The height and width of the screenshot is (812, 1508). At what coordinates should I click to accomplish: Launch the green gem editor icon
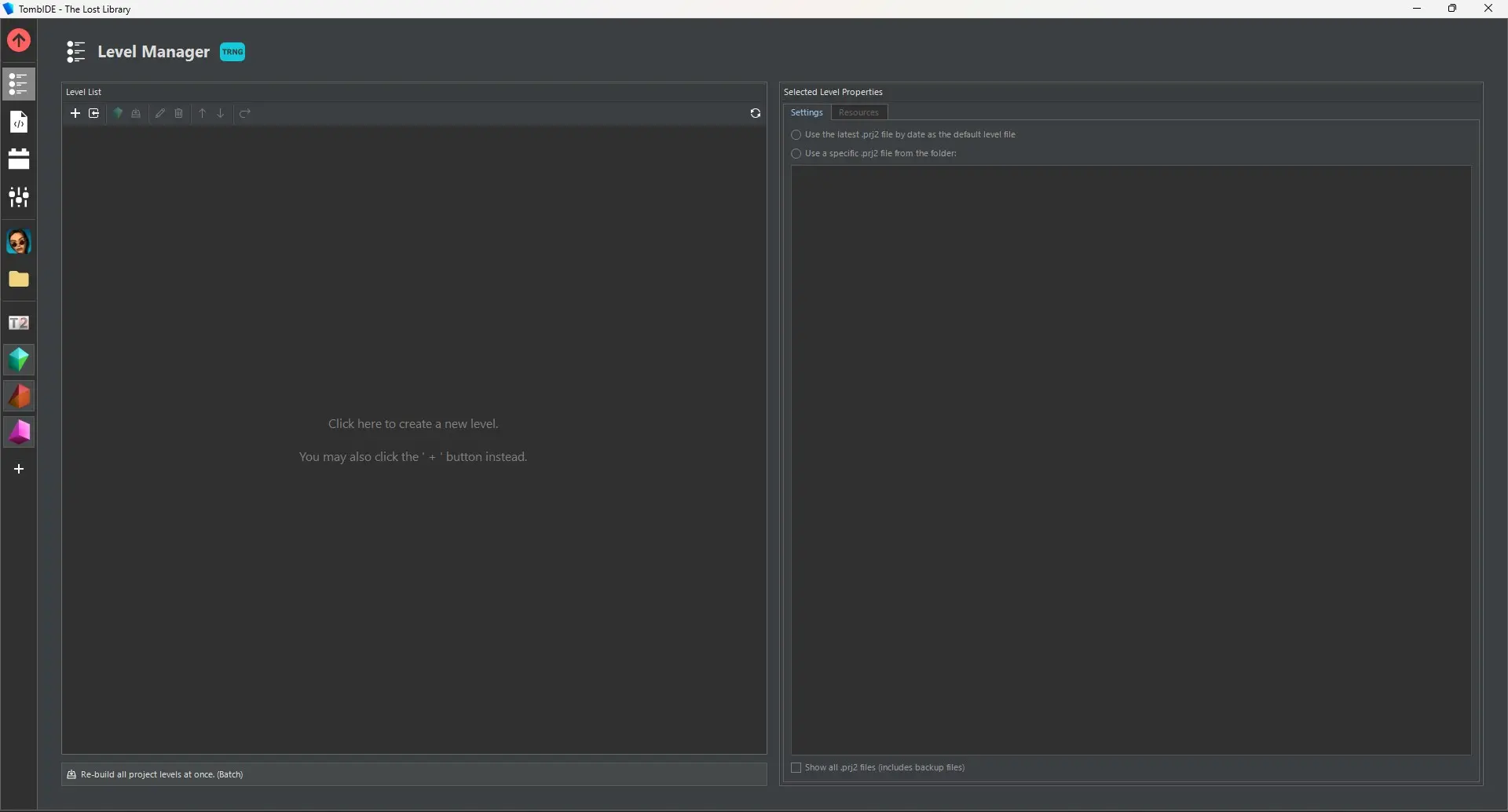[x=19, y=360]
